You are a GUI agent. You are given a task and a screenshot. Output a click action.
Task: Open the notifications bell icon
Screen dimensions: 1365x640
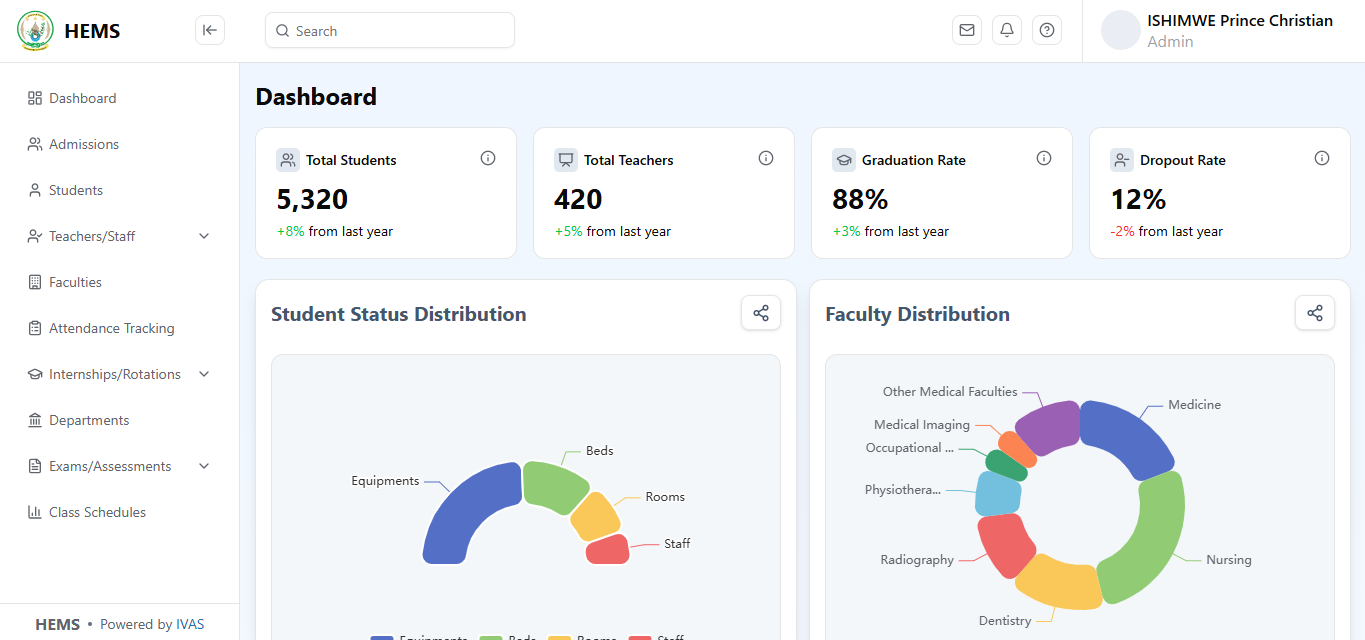(x=1007, y=30)
